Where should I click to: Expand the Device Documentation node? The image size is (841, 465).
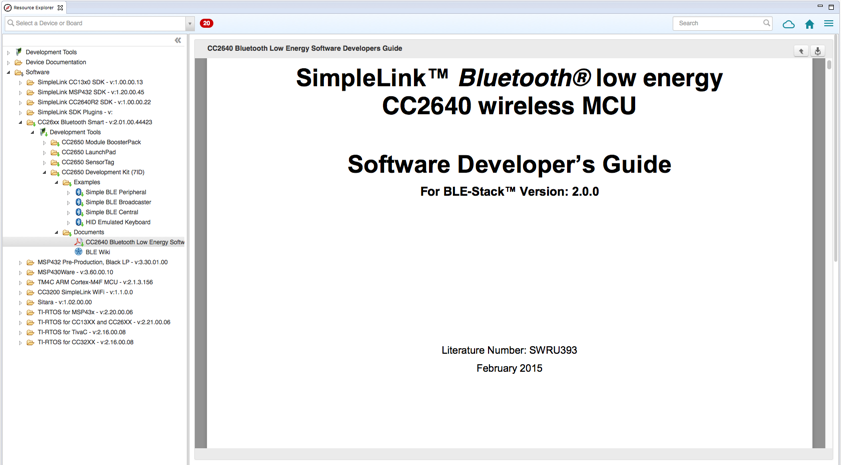(8, 62)
